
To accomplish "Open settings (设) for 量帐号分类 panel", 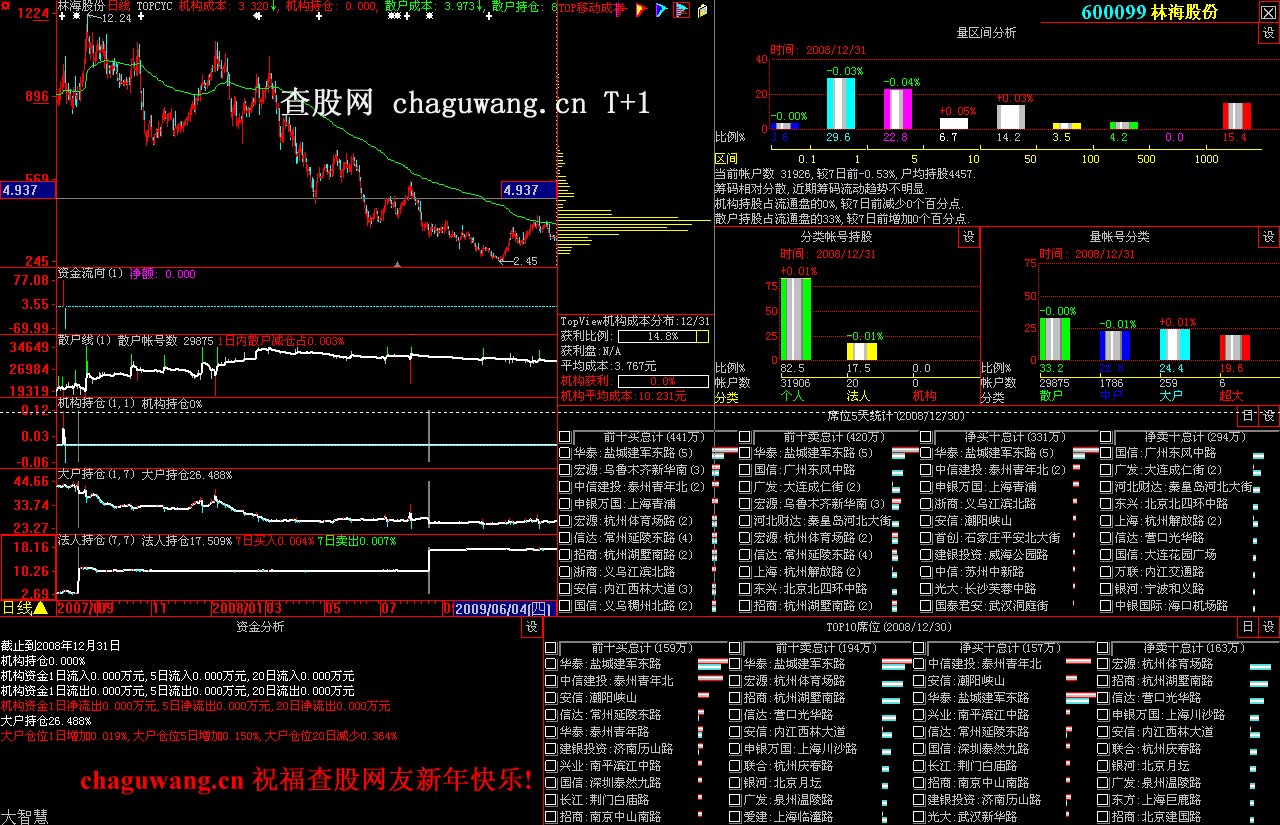I will [1268, 237].
